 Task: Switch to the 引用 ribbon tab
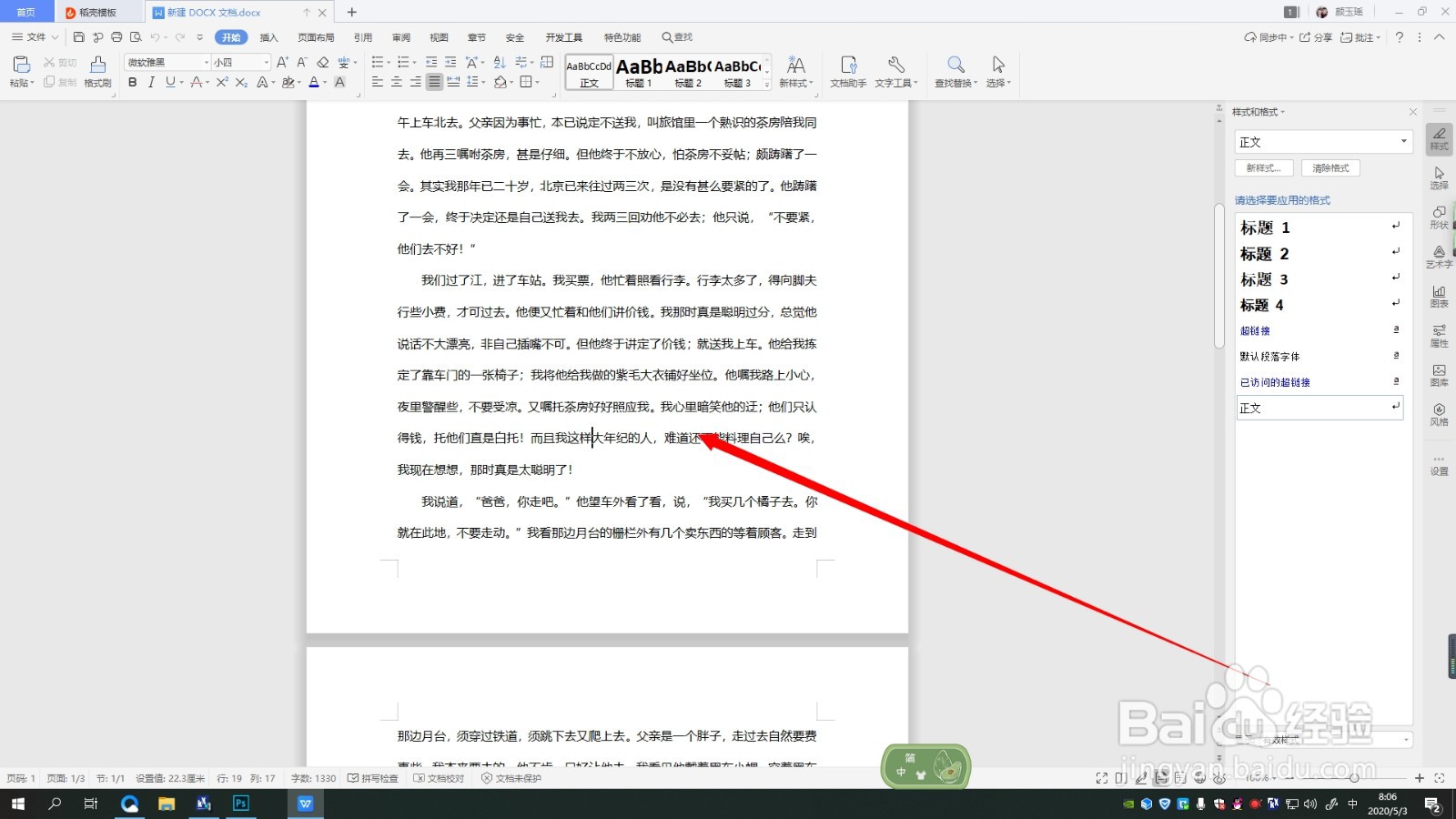(x=363, y=37)
